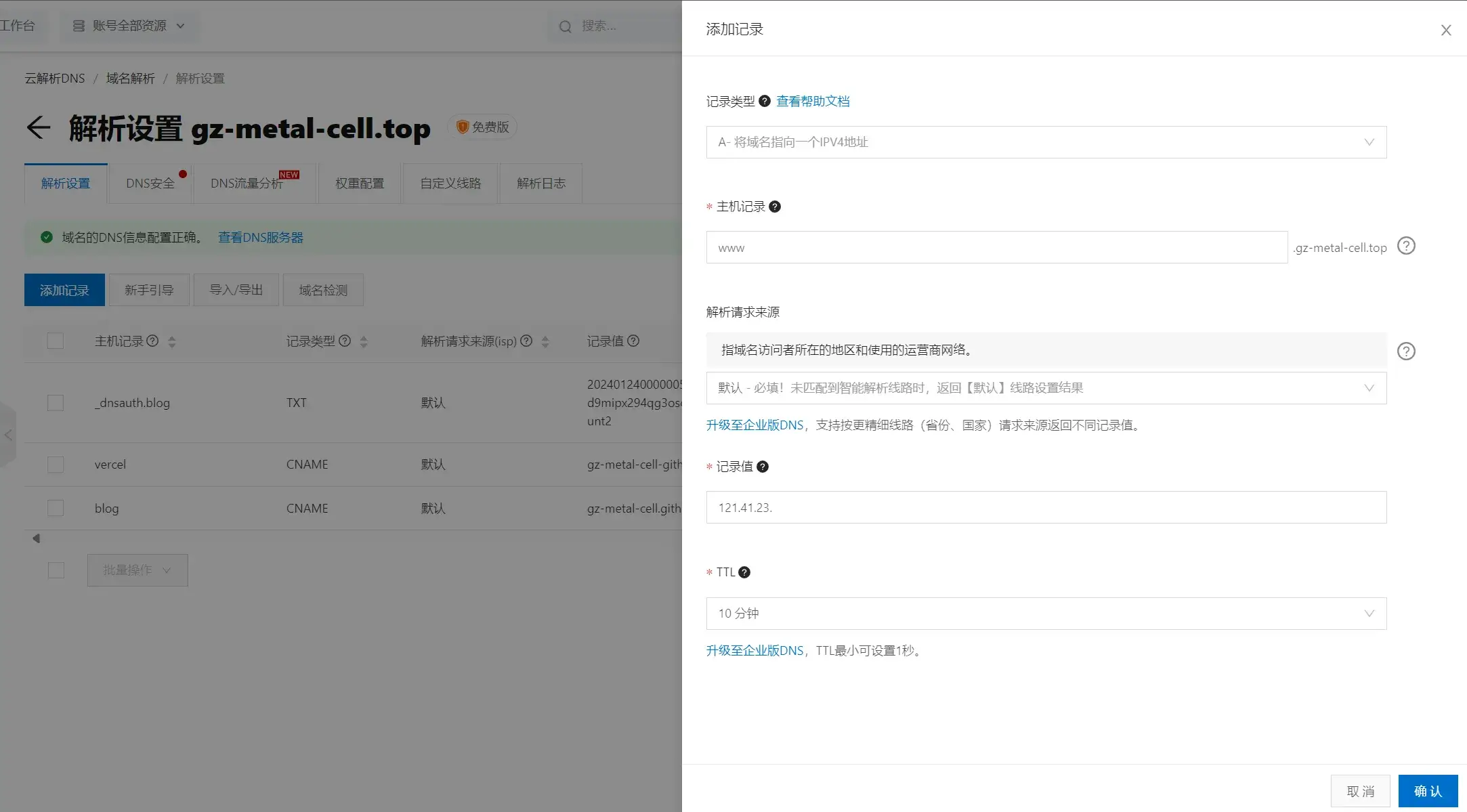The image size is (1467, 812).
Task: Open the TTL dropdown showing 10 分钟
Action: click(x=1046, y=614)
